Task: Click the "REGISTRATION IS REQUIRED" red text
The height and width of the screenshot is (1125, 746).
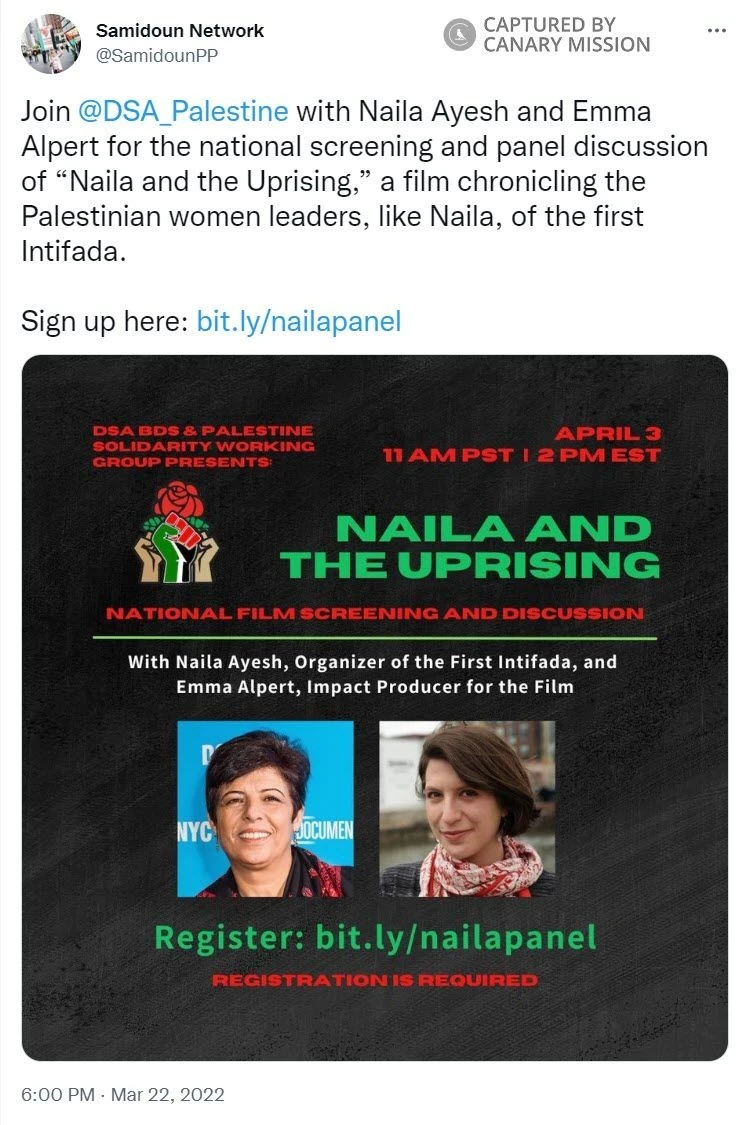Action: point(375,980)
